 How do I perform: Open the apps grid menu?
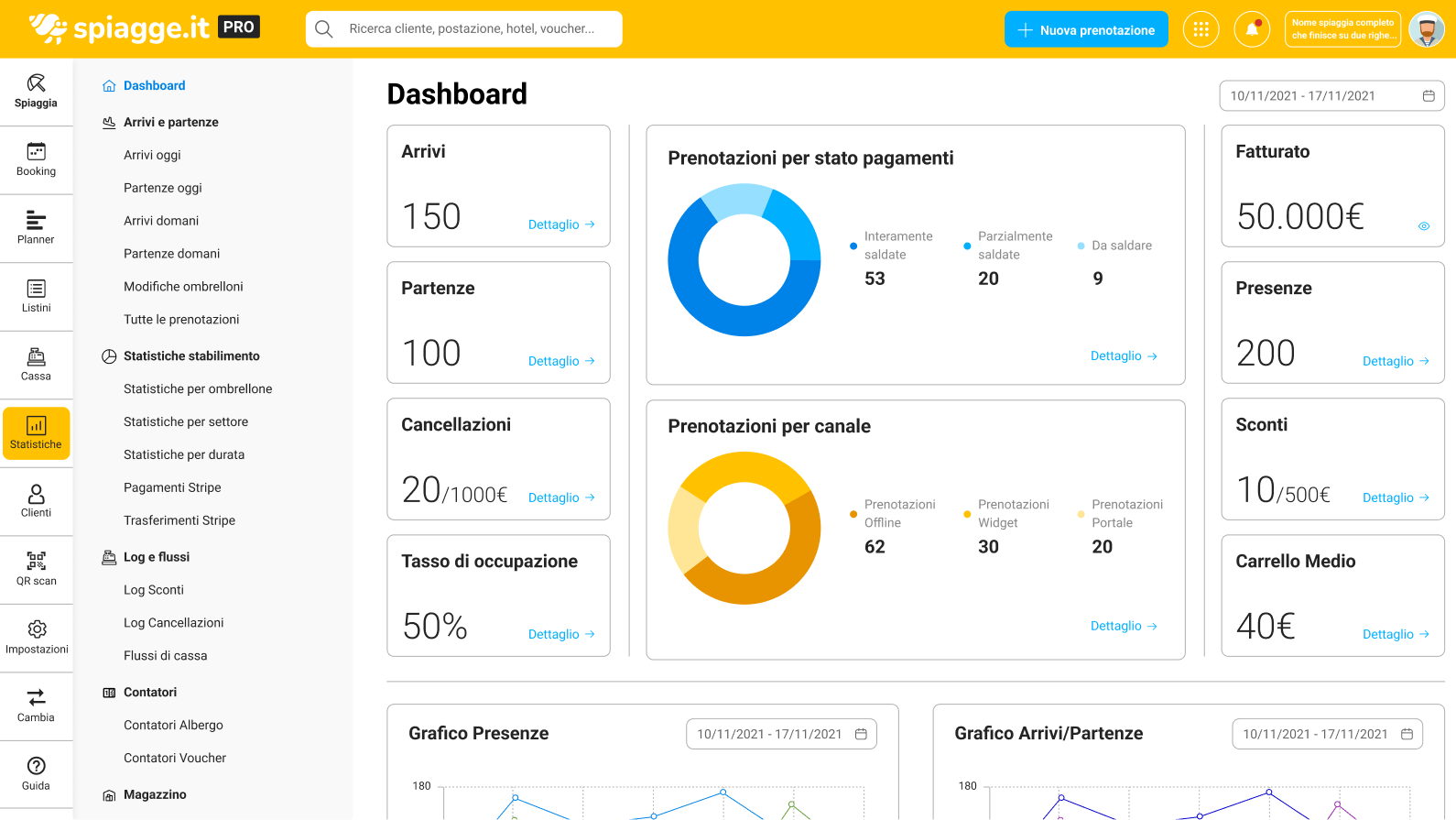point(1201,29)
